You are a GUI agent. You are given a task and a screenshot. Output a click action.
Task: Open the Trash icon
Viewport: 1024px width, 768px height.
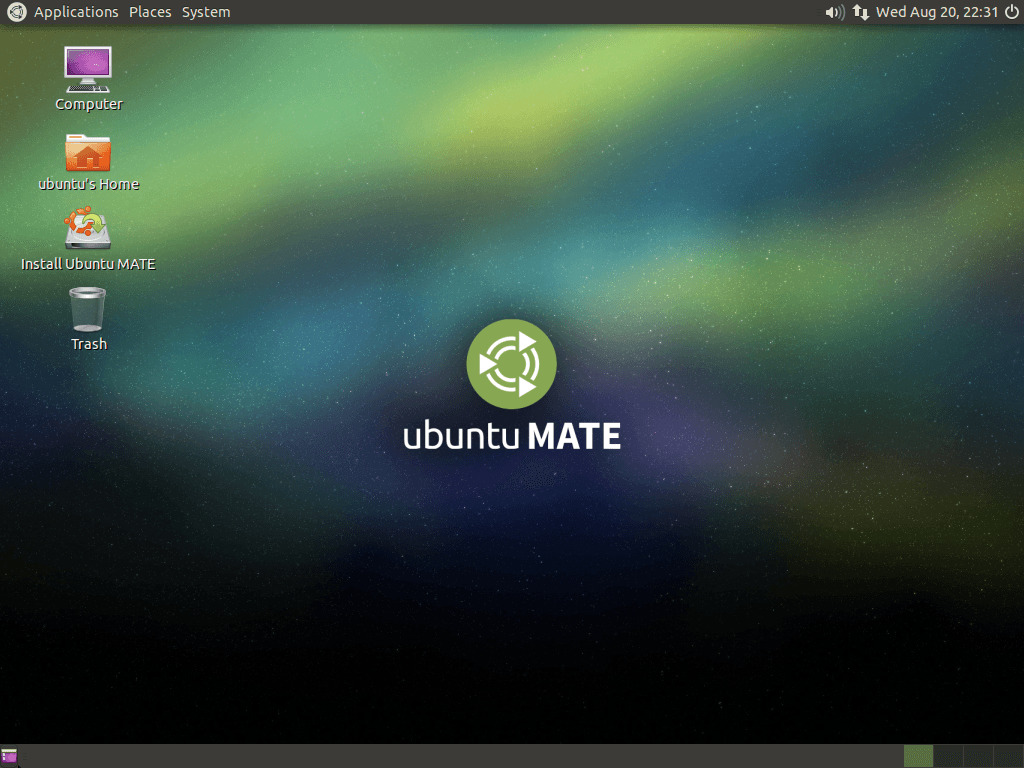[x=87, y=312]
